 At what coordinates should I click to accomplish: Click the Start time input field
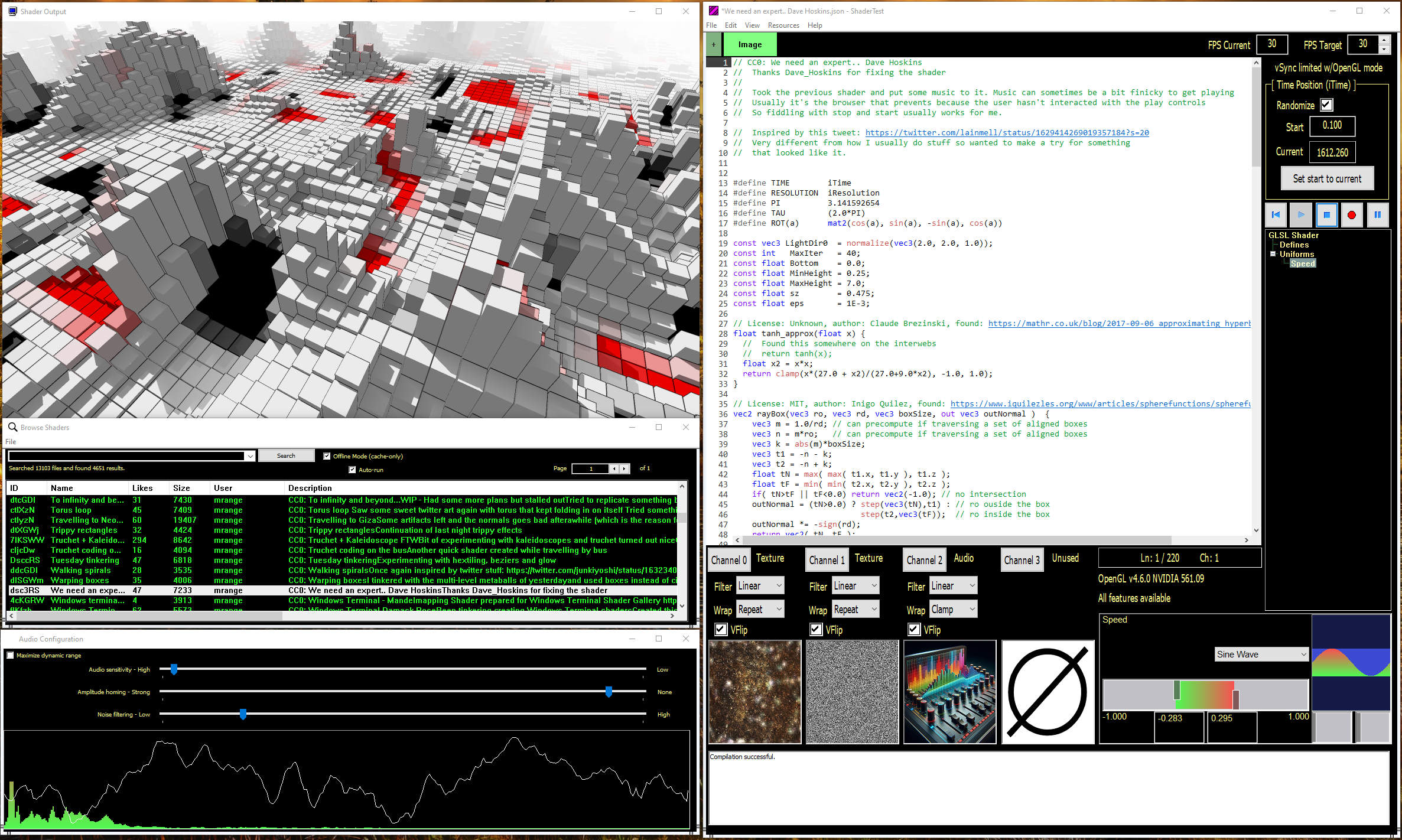point(1332,126)
